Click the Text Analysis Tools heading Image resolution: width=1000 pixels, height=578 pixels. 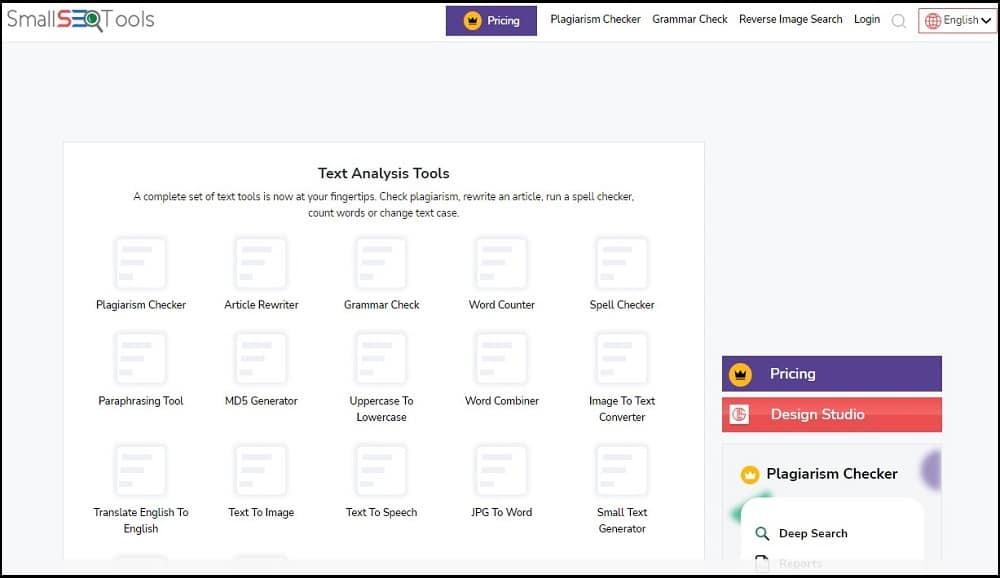tap(384, 174)
